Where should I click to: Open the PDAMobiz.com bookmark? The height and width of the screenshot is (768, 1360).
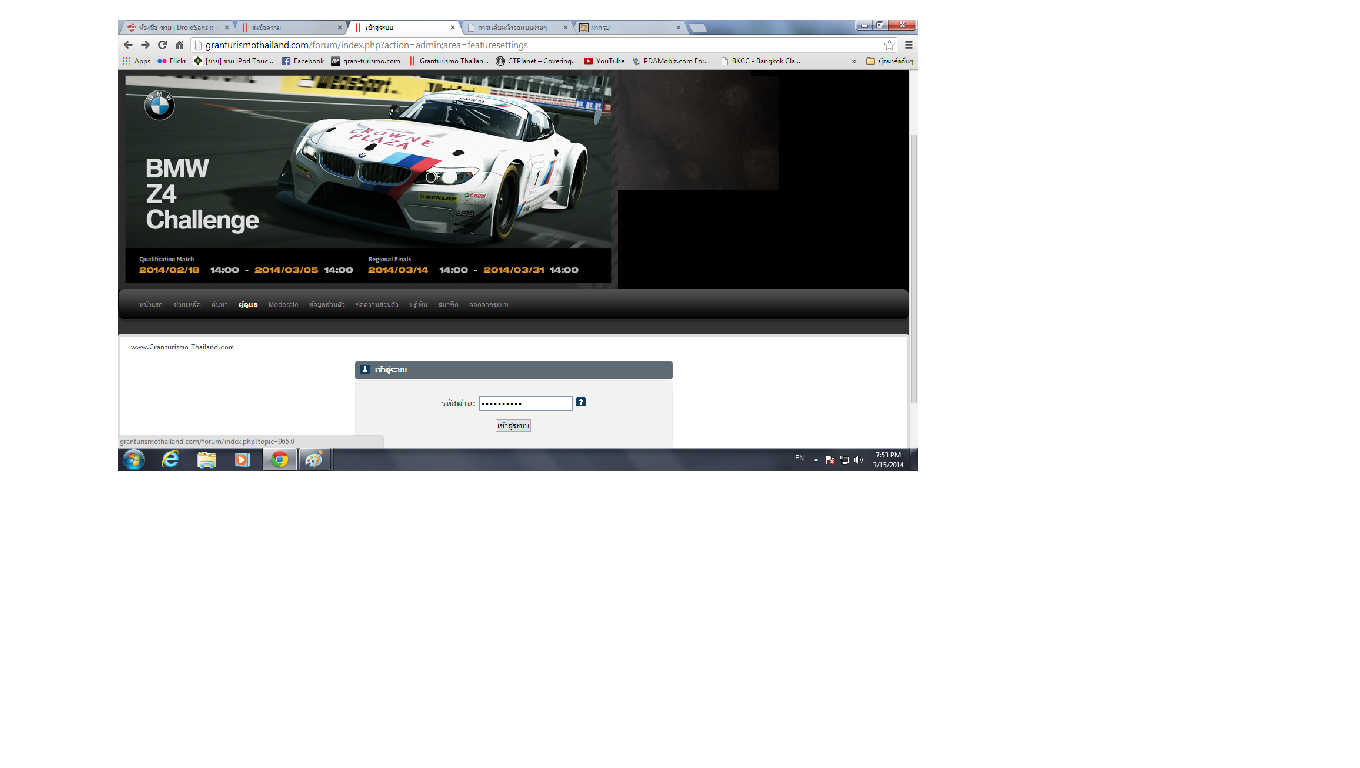[672, 61]
